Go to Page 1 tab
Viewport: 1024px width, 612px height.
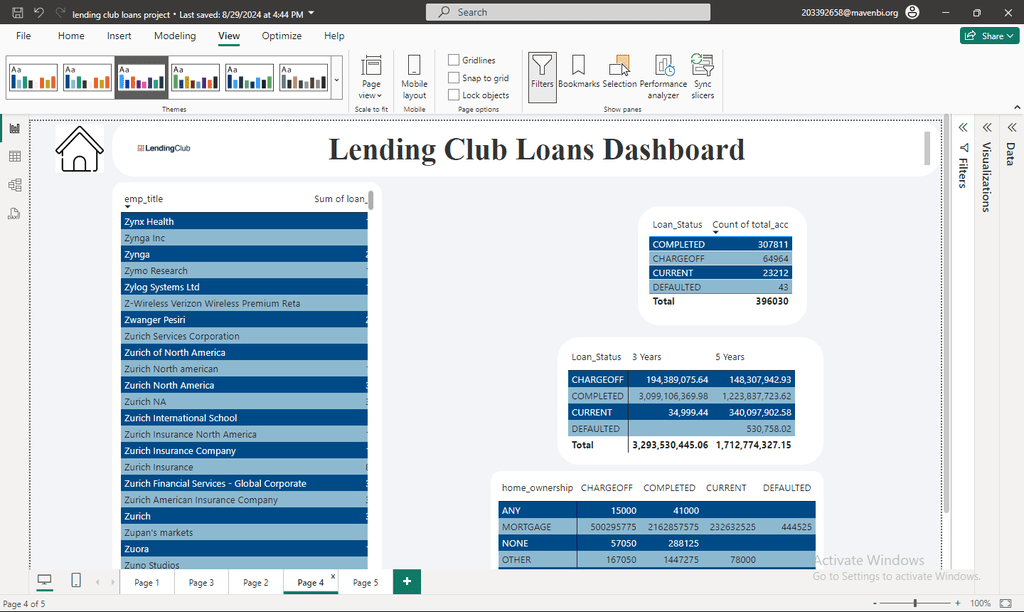point(146,583)
